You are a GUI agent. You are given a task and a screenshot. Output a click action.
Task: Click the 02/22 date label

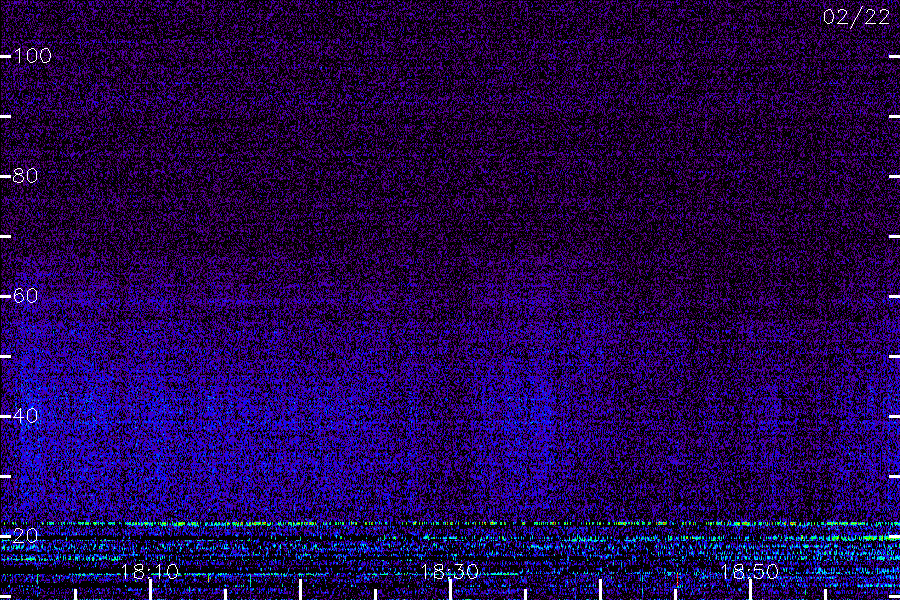click(856, 17)
